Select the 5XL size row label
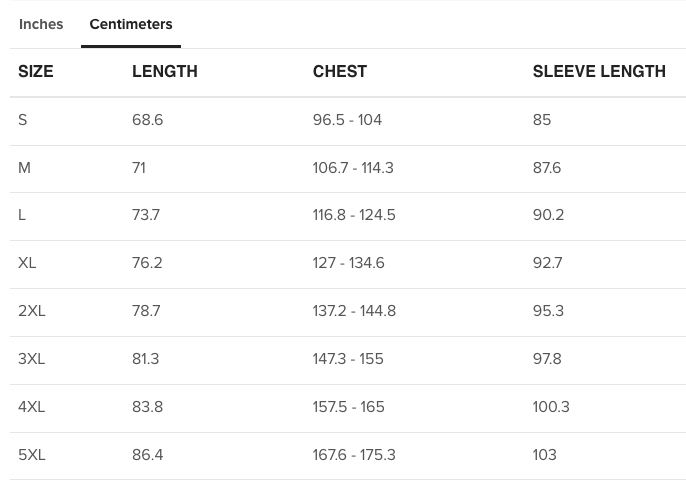Screen dimensions: 686x497 pyautogui.click(x=32, y=455)
